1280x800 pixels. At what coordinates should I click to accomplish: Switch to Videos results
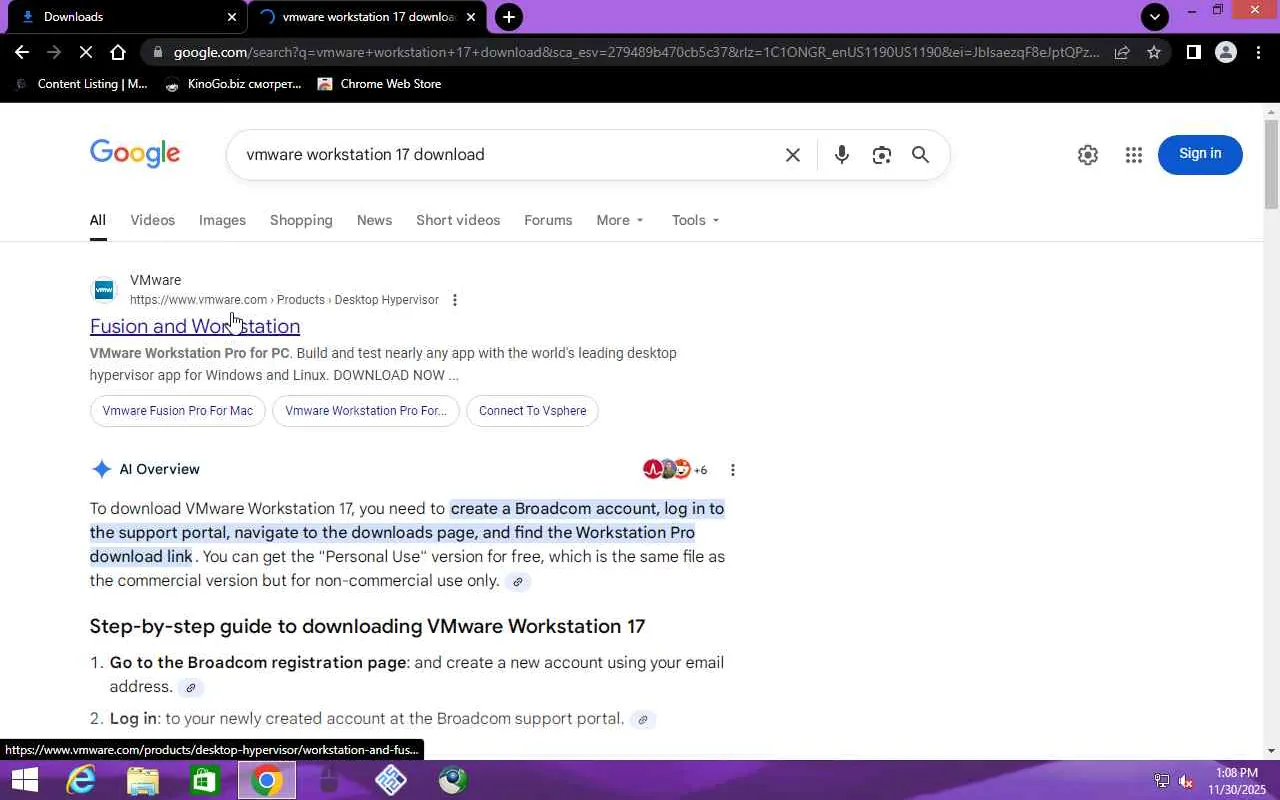(x=152, y=220)
